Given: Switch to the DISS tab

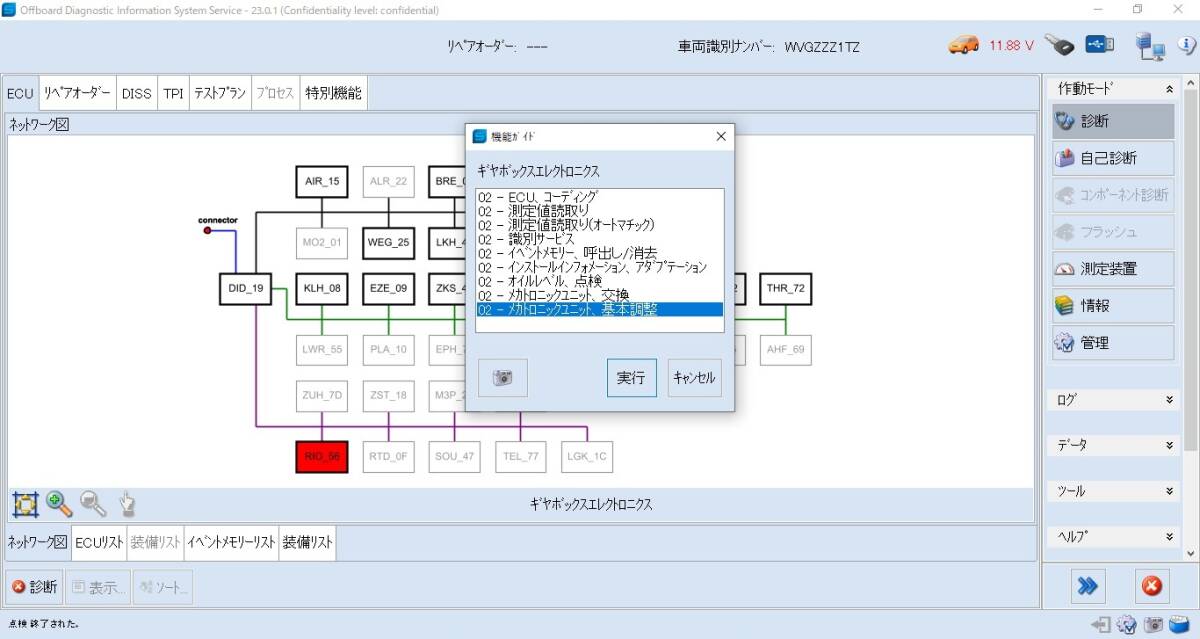Looking at the screenshot, I should click(x=137, y=93).
